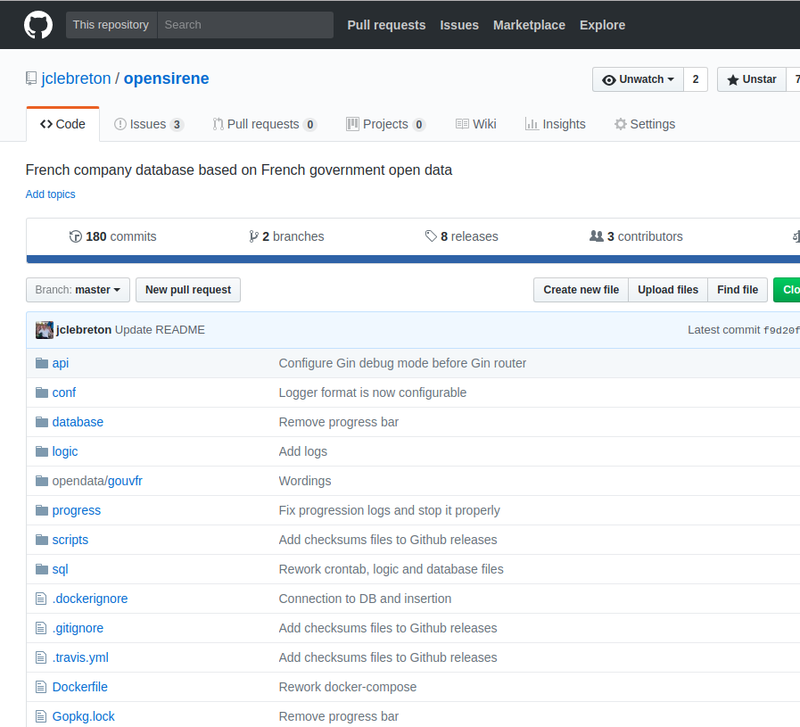
Task: Open Settings tab with gear icon
Action: pos(644,124)
